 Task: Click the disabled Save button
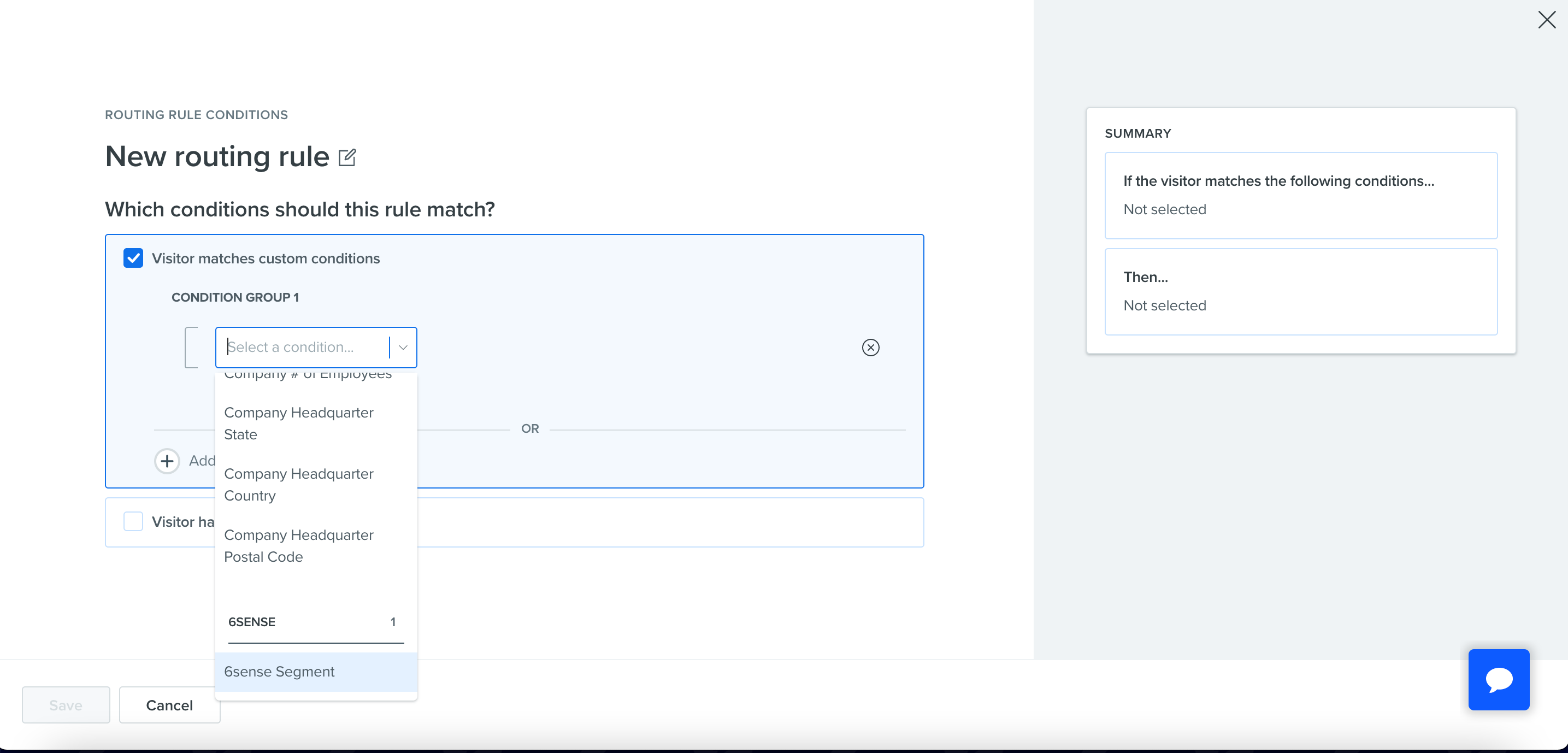pyautogui.click(x=66, y=705)
